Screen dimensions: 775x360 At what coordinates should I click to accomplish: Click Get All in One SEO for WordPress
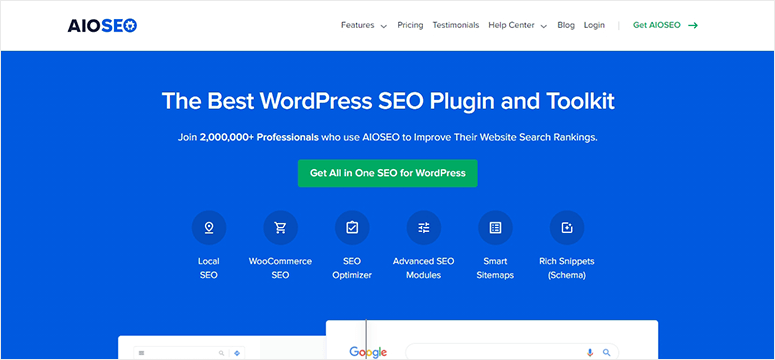pyautogui.click(x=388, y=173)
